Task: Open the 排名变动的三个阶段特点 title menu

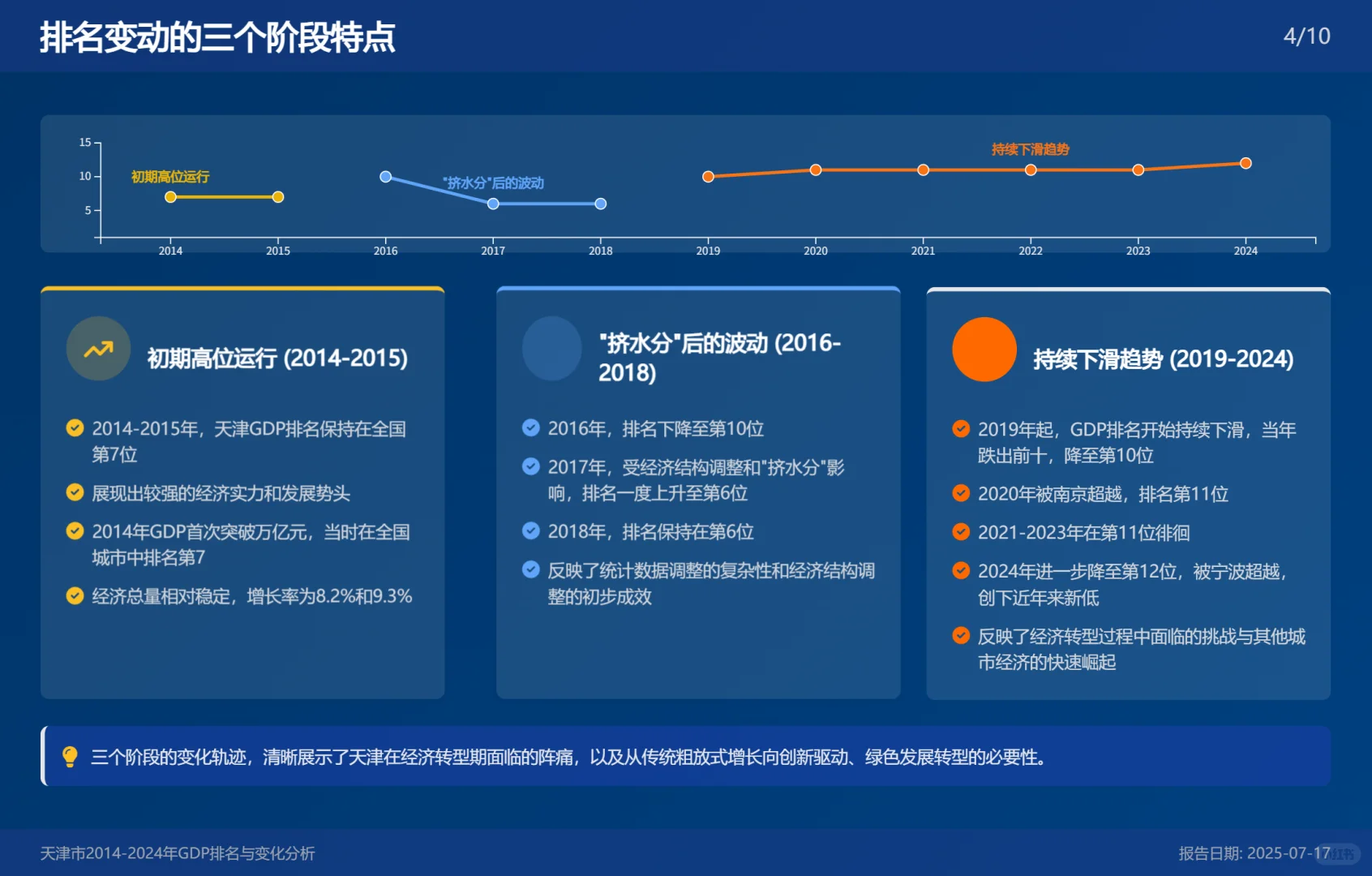Action: click(x=217, y=36)
